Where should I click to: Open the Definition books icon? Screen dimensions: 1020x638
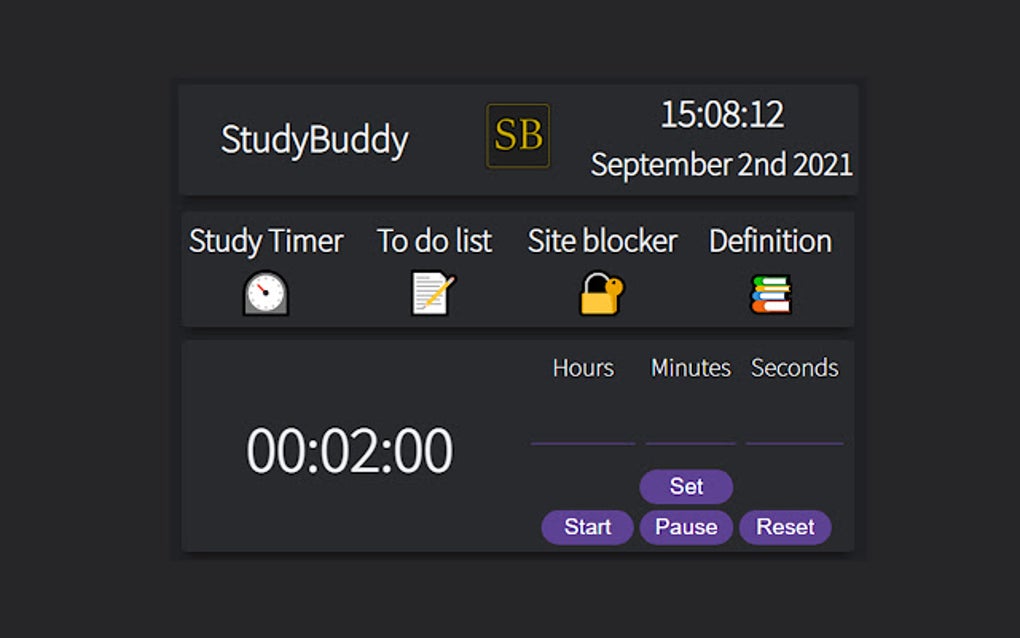point(769,293)
